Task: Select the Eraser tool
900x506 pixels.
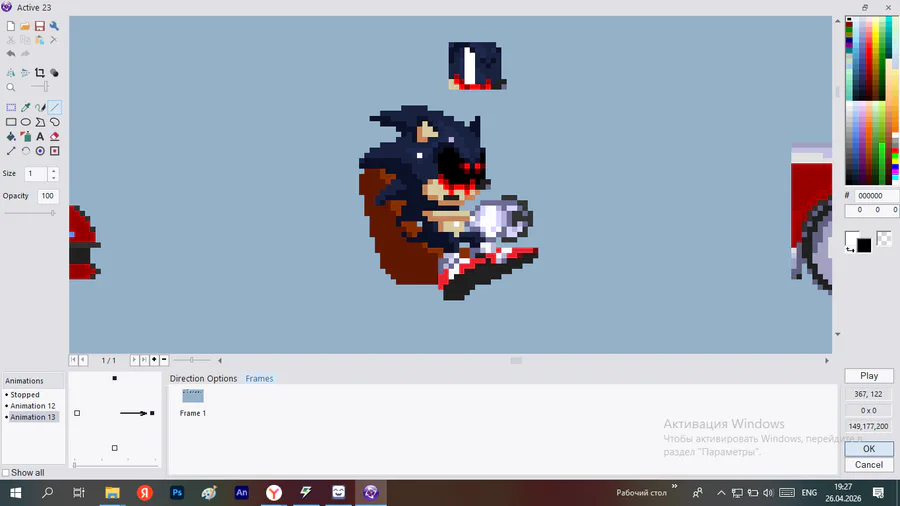Action: tap(55, 137)
